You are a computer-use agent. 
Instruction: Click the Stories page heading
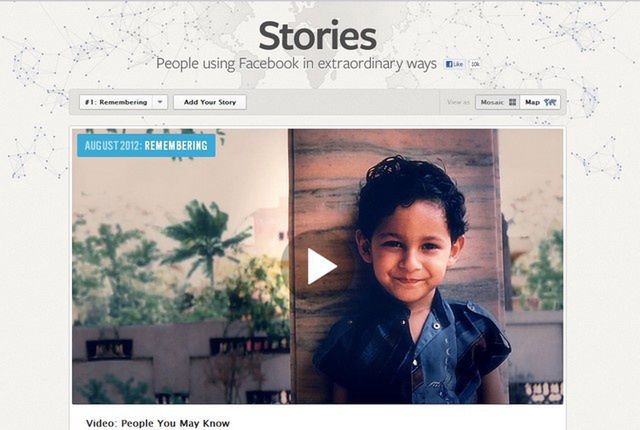[317, 36]
